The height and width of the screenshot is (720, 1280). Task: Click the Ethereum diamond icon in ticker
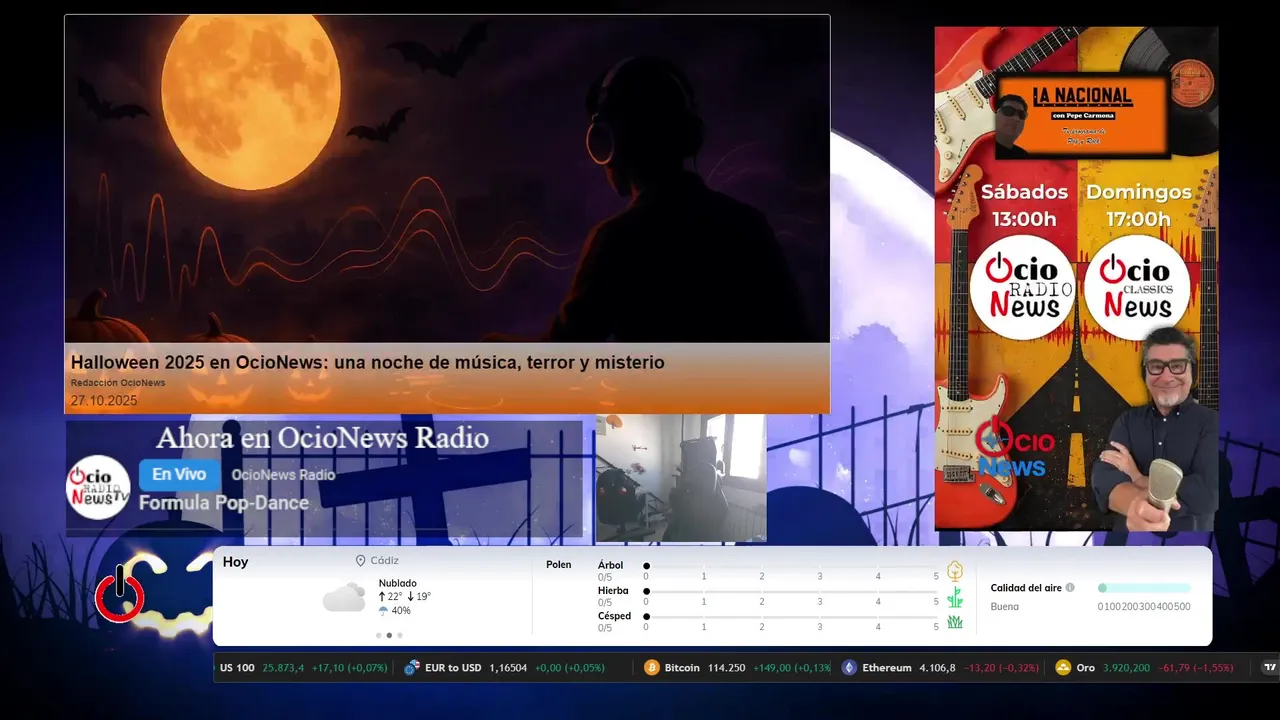click(849, 668)
